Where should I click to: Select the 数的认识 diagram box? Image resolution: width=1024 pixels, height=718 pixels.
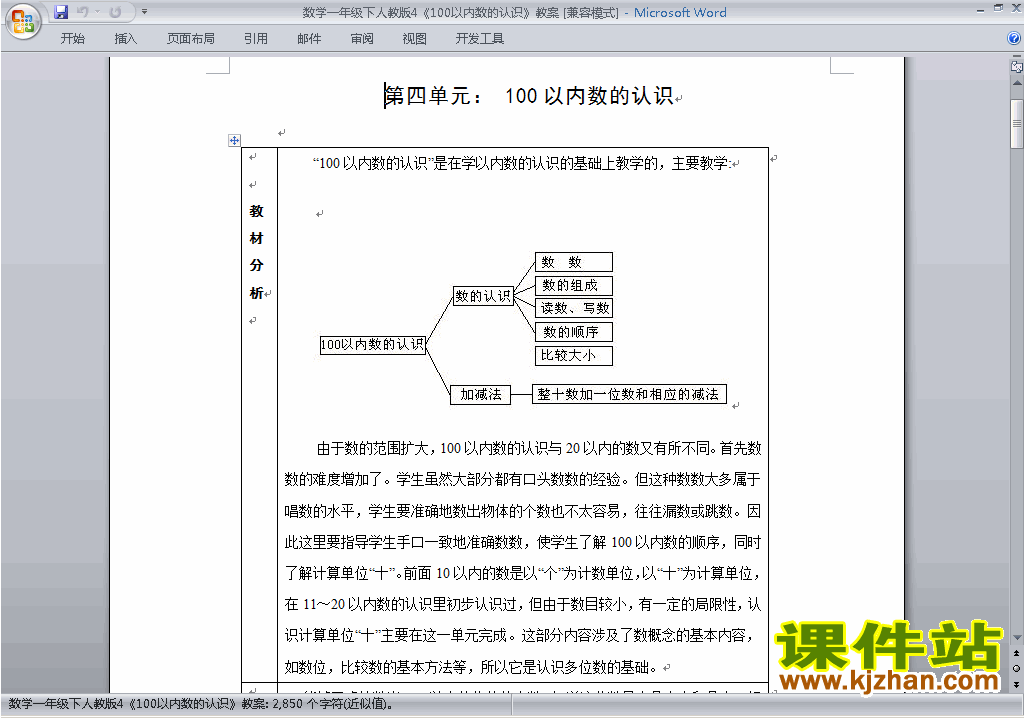pos(483,296)
